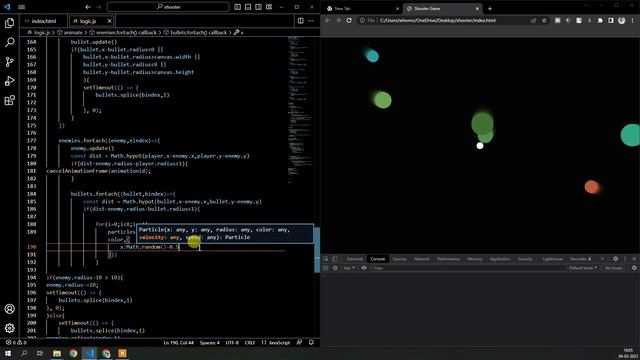This screenshot has height=360, width=640.
Task: Change the CRLF end-of-line sequence
Action: click(249, 342)
